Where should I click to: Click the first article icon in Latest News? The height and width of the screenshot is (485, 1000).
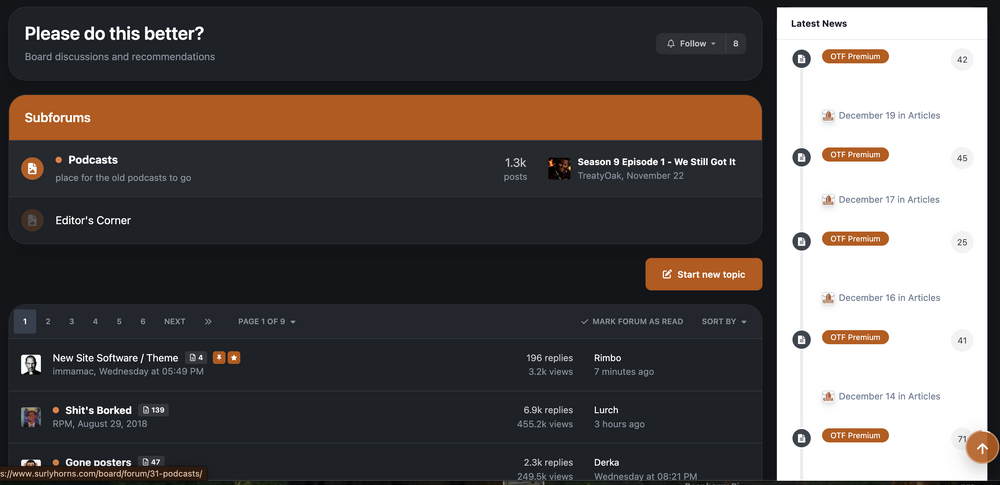point(801,60)
